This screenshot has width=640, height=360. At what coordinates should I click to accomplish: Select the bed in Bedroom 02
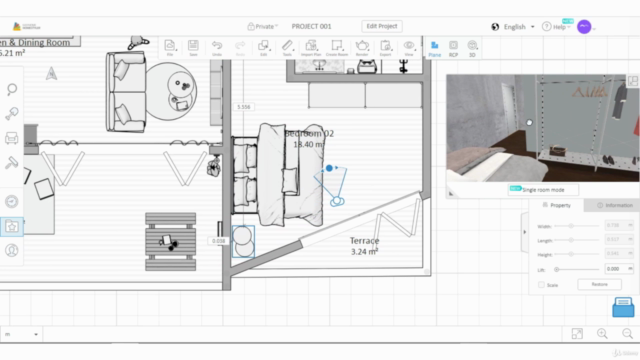[x=279, y=175]
